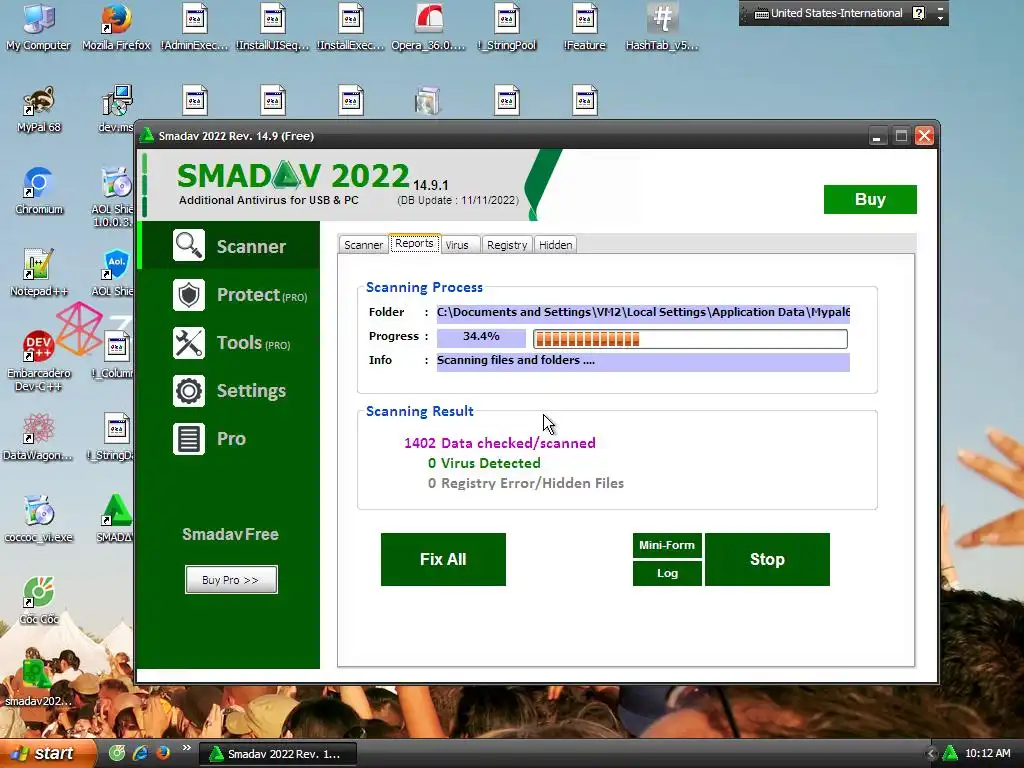This screenshot has height=768, width=1024.
Task: Click Smadav 2022 taskbar button
Action: (x=278, y=754)
